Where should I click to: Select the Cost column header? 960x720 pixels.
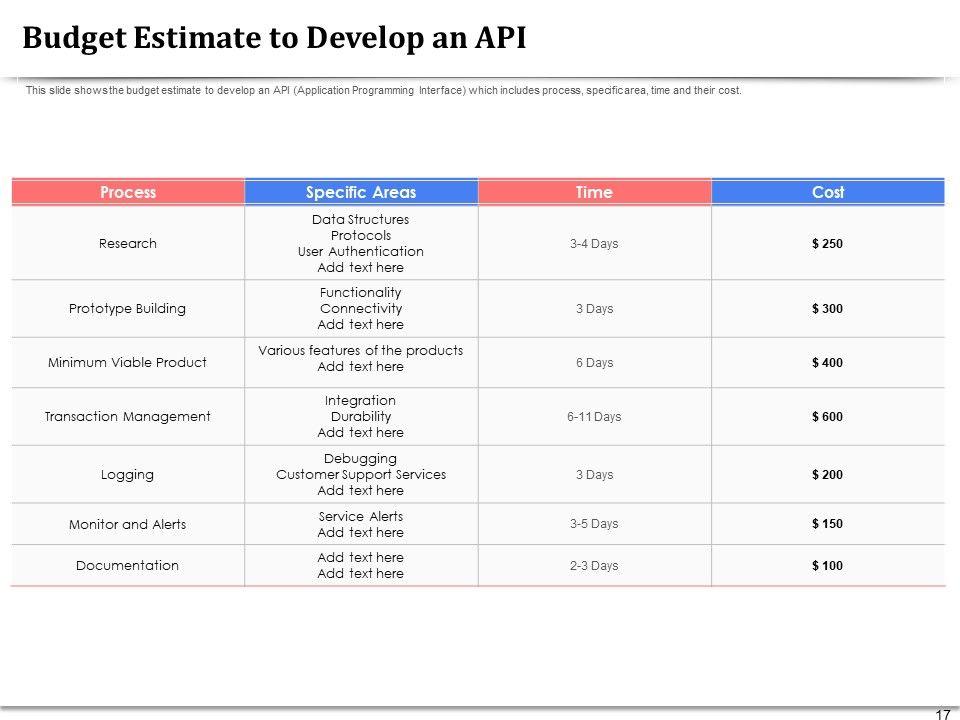pos(828,192)
